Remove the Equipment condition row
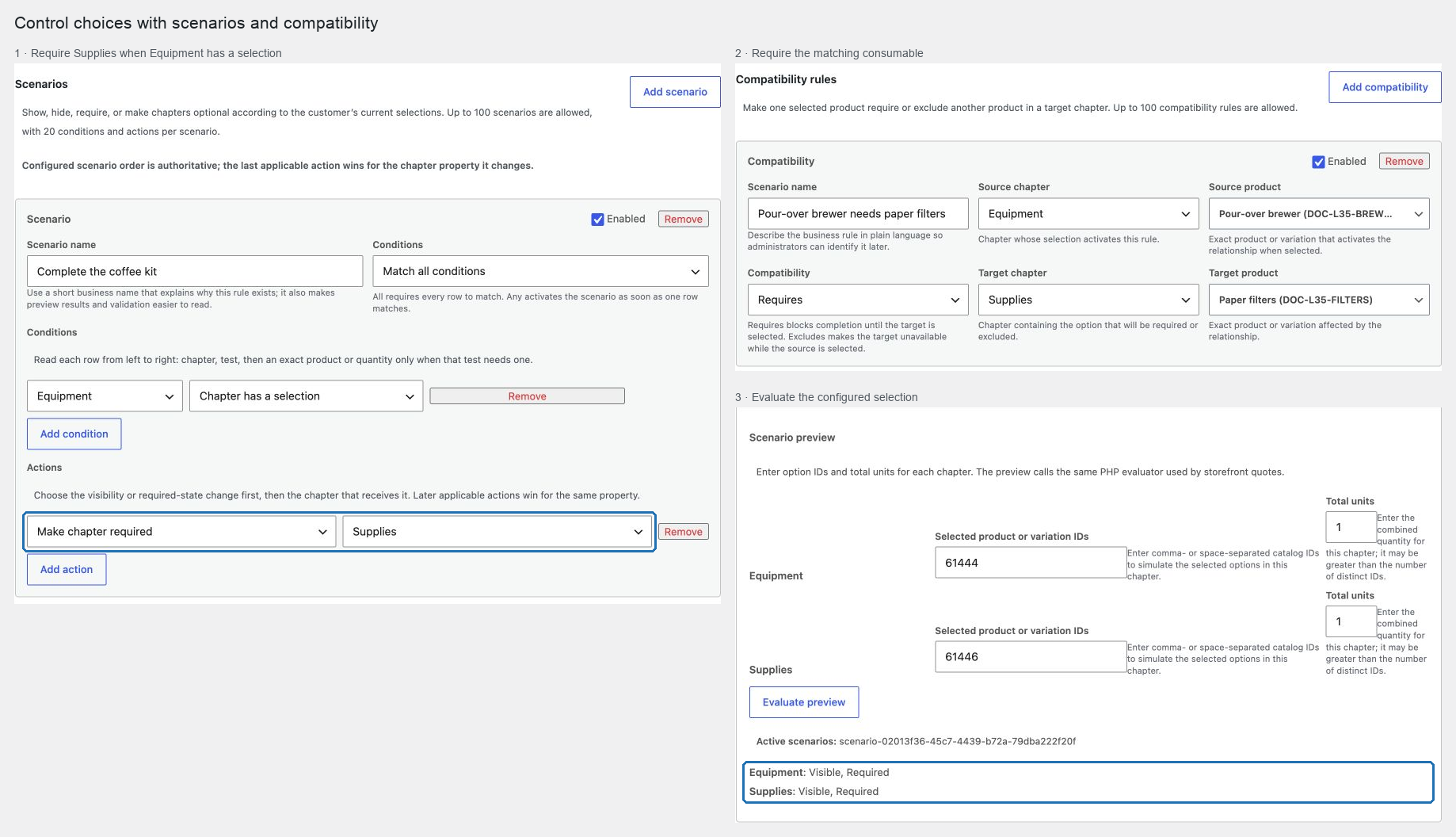Viewport: 1456px width, 837px height. coord(527,396)
